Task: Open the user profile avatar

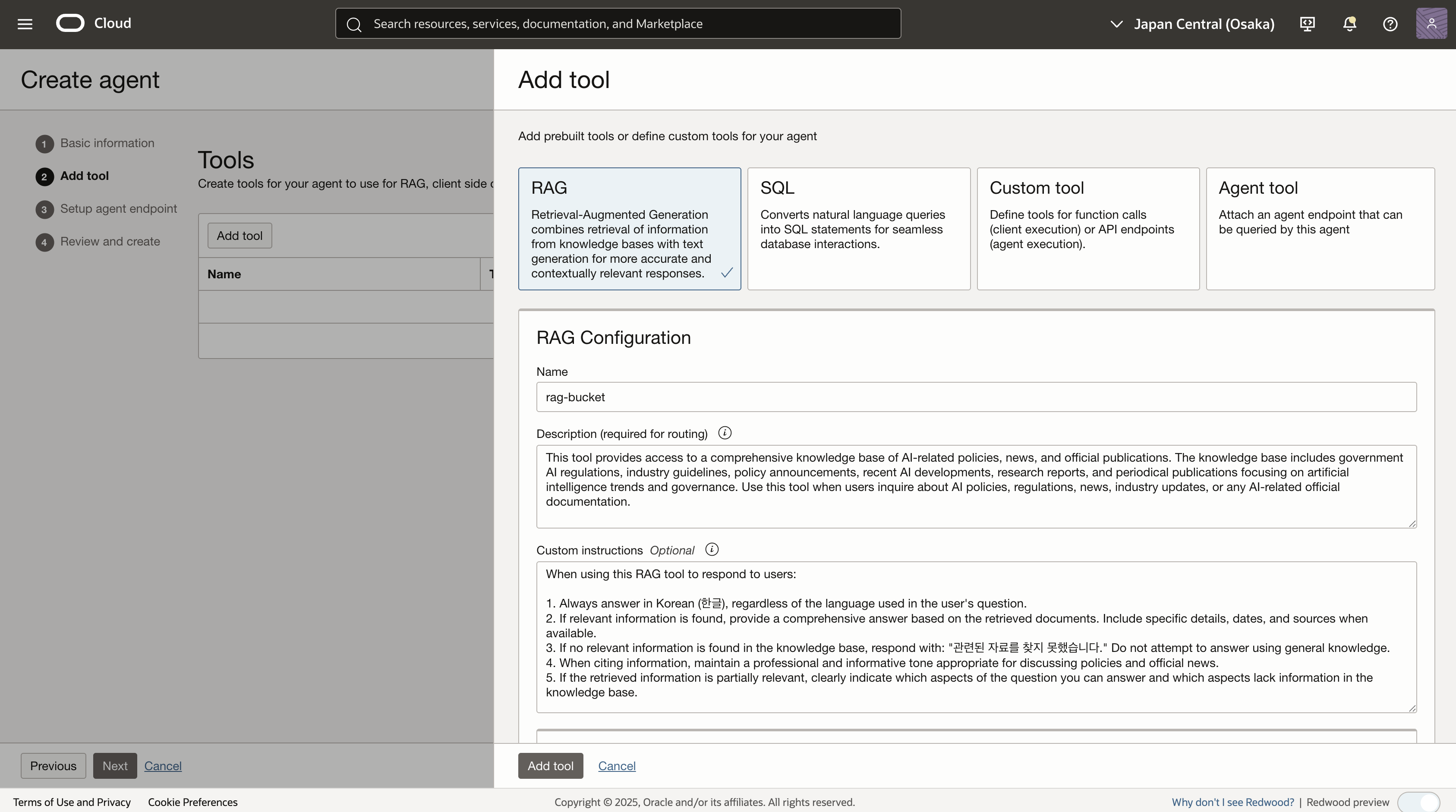Action: 1431,24
